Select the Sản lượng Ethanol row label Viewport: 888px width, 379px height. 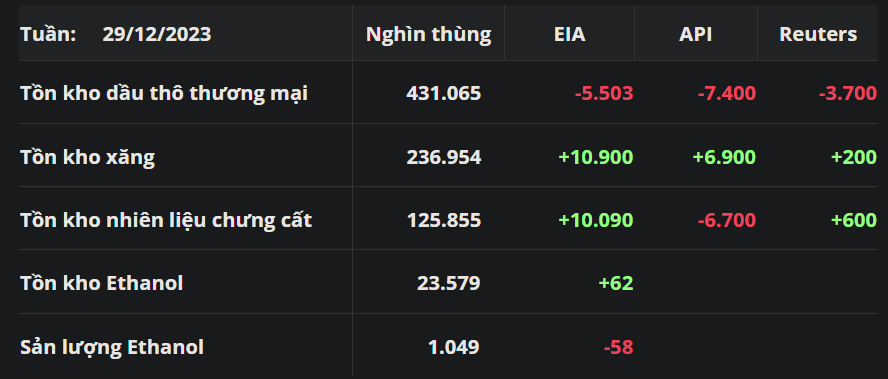pos(112,347)
